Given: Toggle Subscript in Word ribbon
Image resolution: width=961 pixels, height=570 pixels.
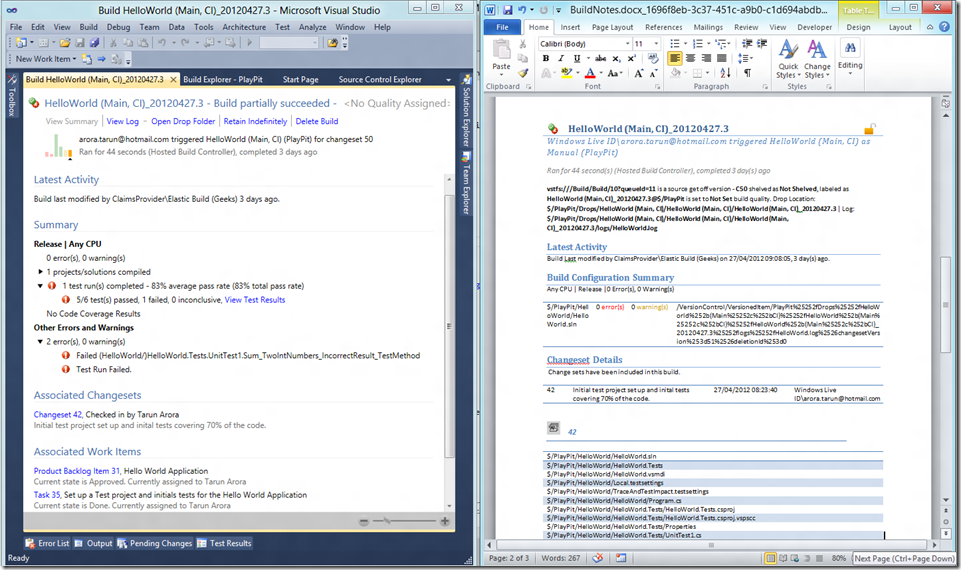Looking at the screenshot, I should pos(616,58).
